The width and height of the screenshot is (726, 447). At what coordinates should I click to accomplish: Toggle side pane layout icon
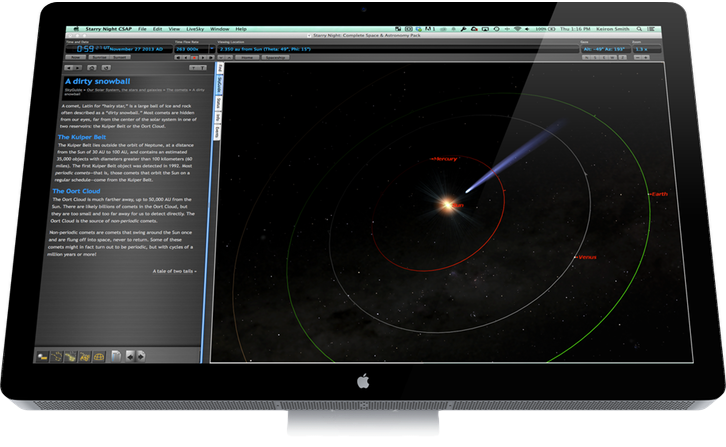click(116, 356)
